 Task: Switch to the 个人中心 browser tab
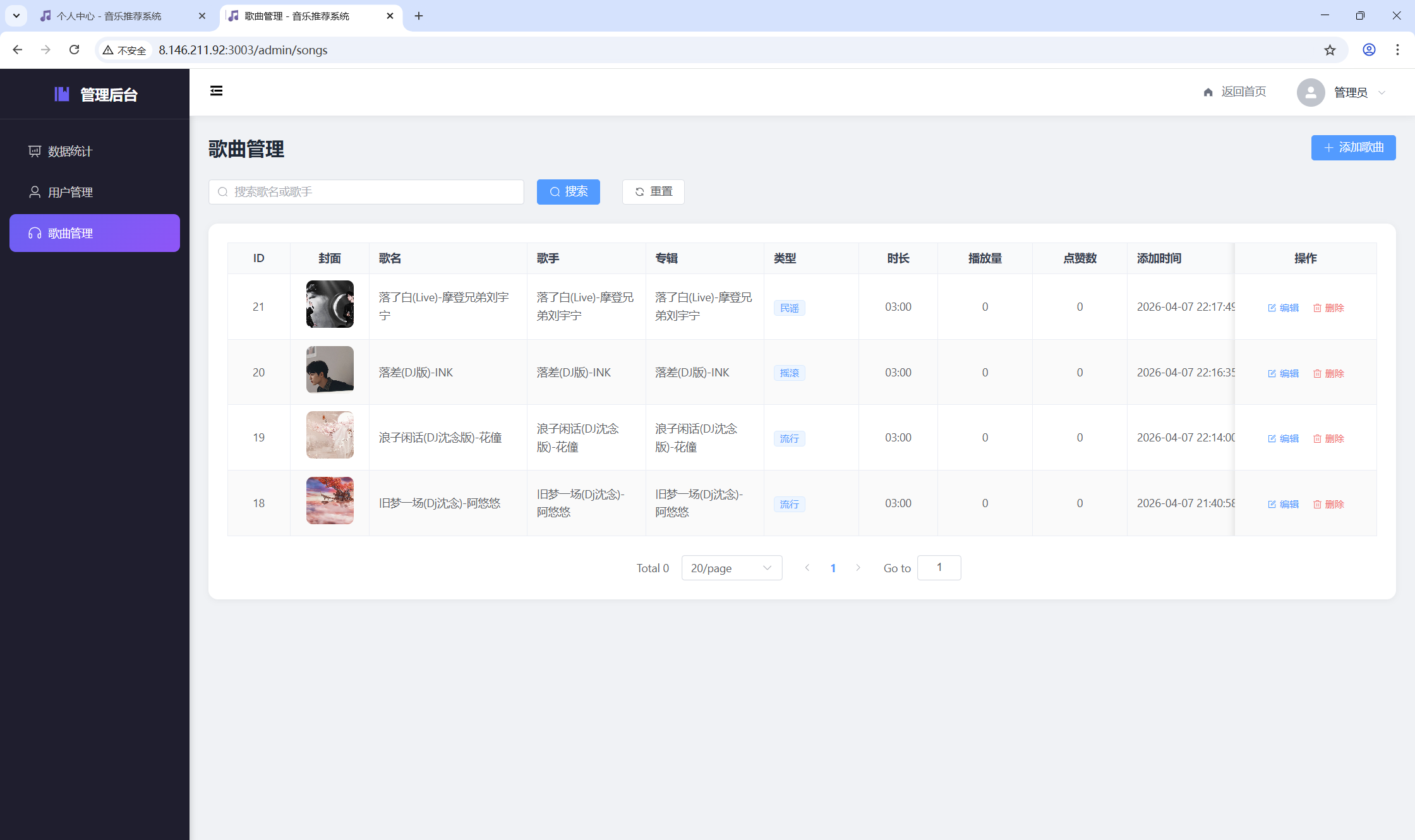click(x=109, y=16)
